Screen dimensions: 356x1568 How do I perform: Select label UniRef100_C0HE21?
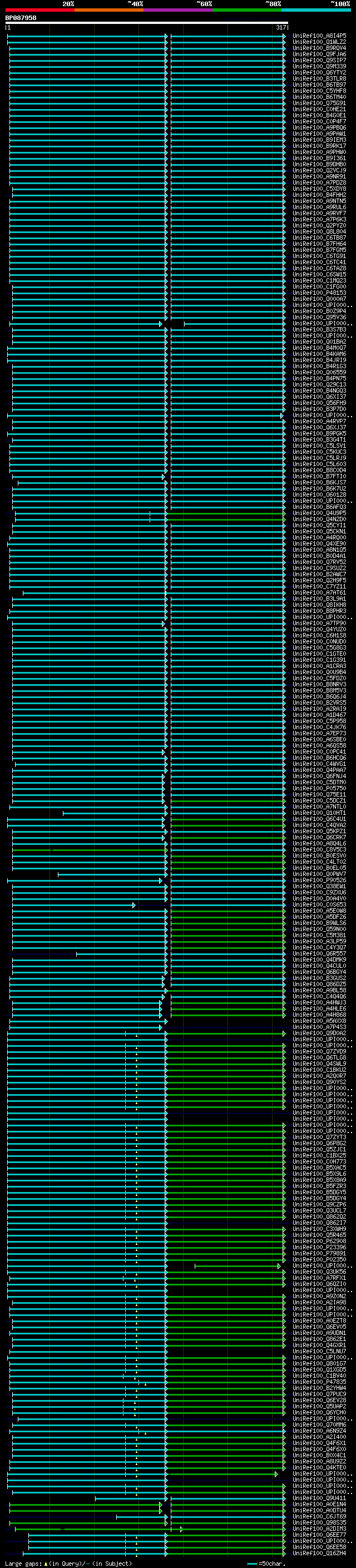[319, 110]
